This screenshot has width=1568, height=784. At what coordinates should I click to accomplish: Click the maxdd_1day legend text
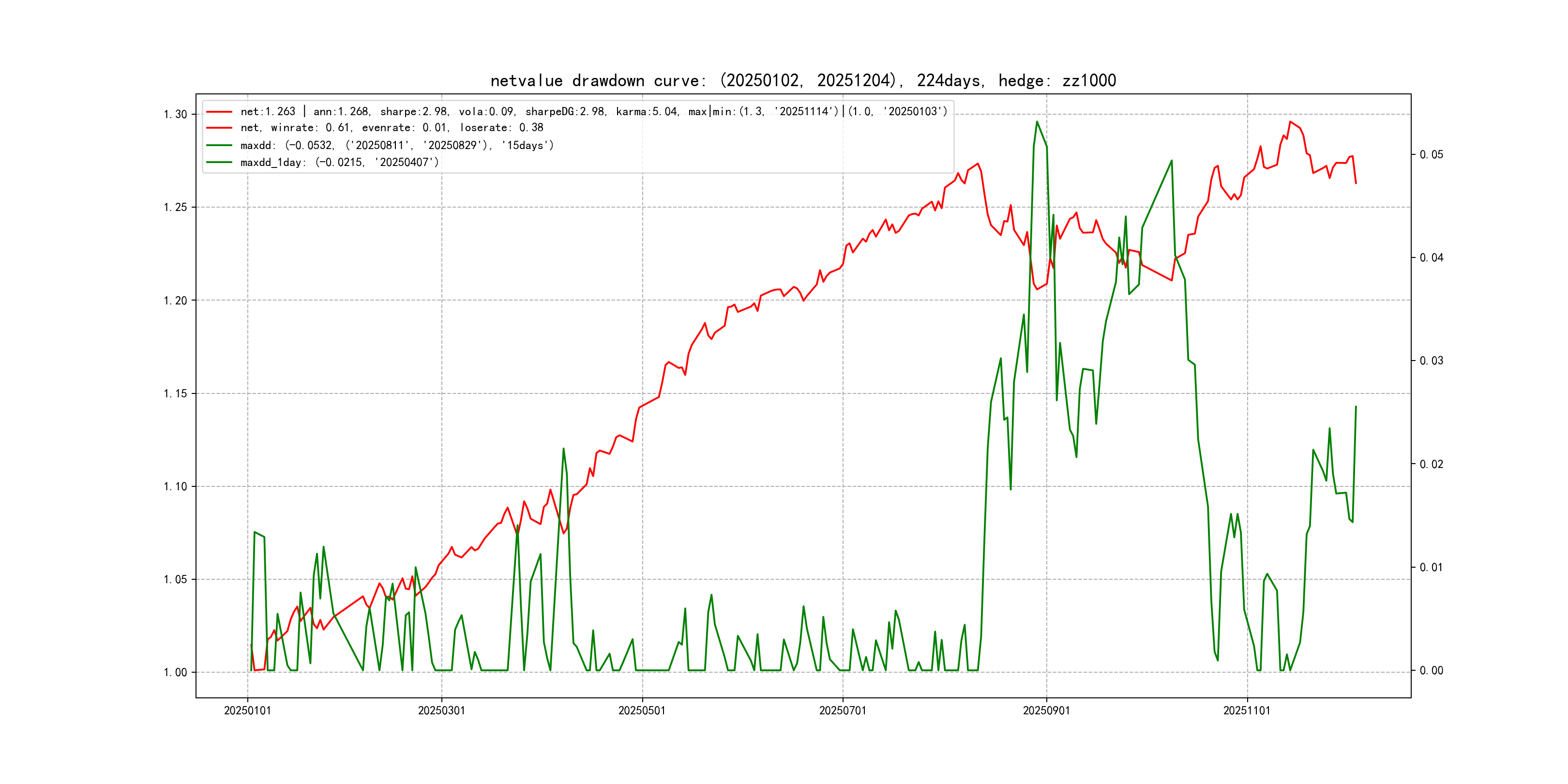[339, 163]
